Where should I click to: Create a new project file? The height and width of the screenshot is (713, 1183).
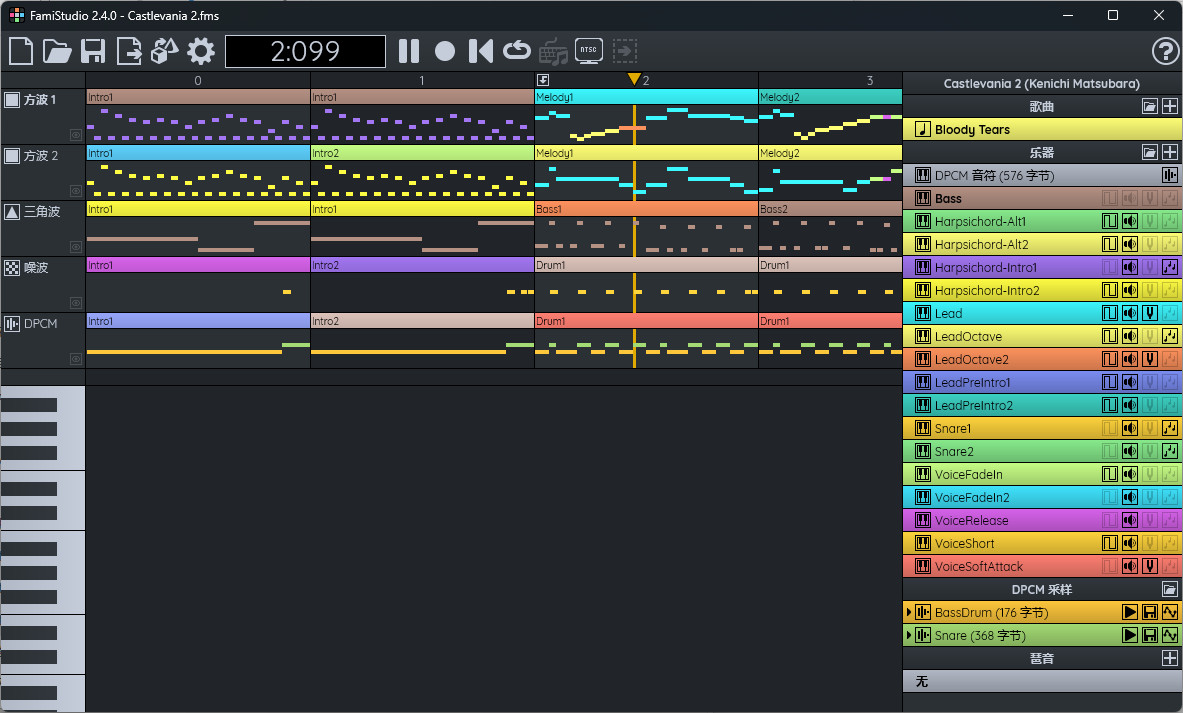[21, 51]
